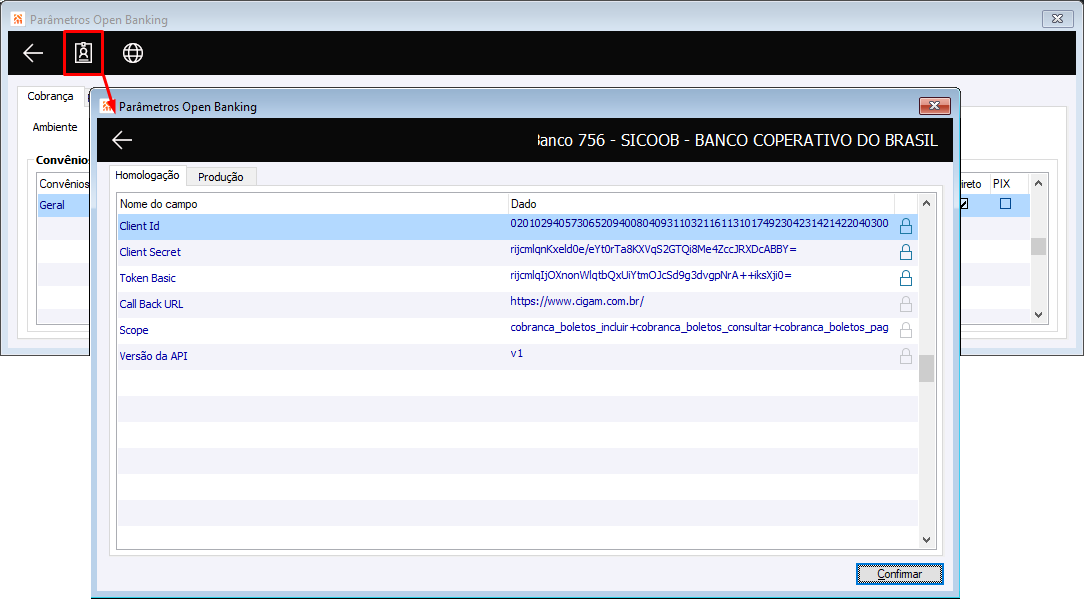Click the cobranca_boletos scope value

tap(700, 327)
